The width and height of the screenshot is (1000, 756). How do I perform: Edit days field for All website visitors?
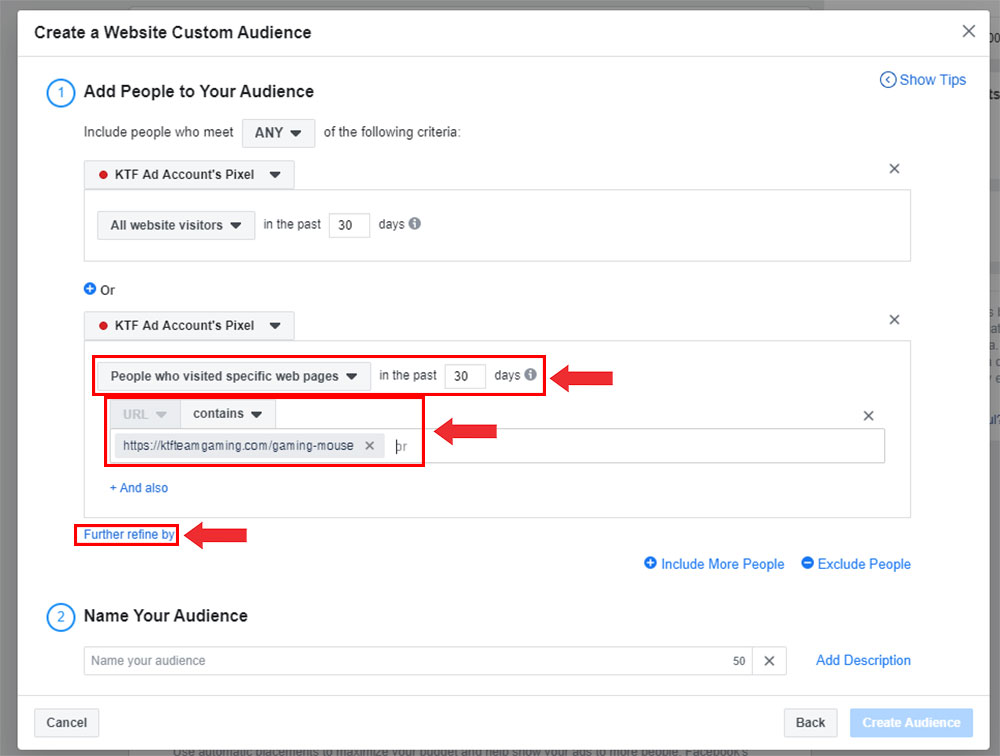349,225
